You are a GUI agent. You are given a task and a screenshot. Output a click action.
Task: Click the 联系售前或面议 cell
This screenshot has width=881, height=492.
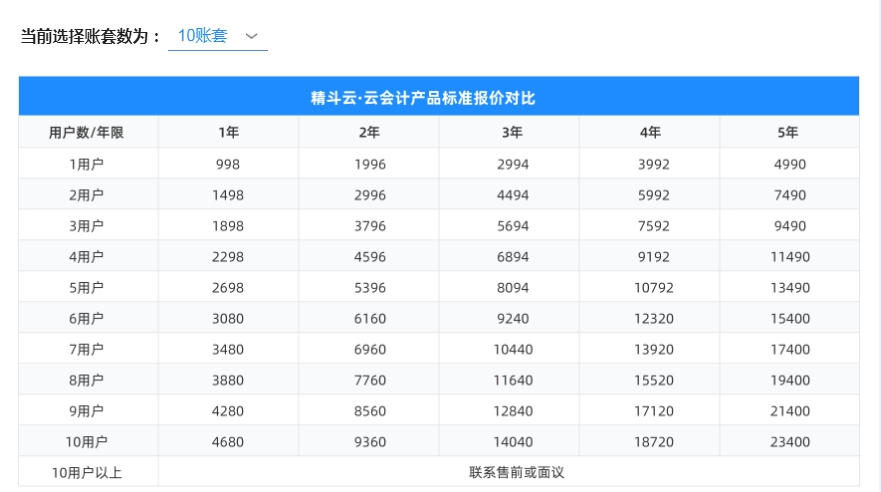[x=509, y=472]
